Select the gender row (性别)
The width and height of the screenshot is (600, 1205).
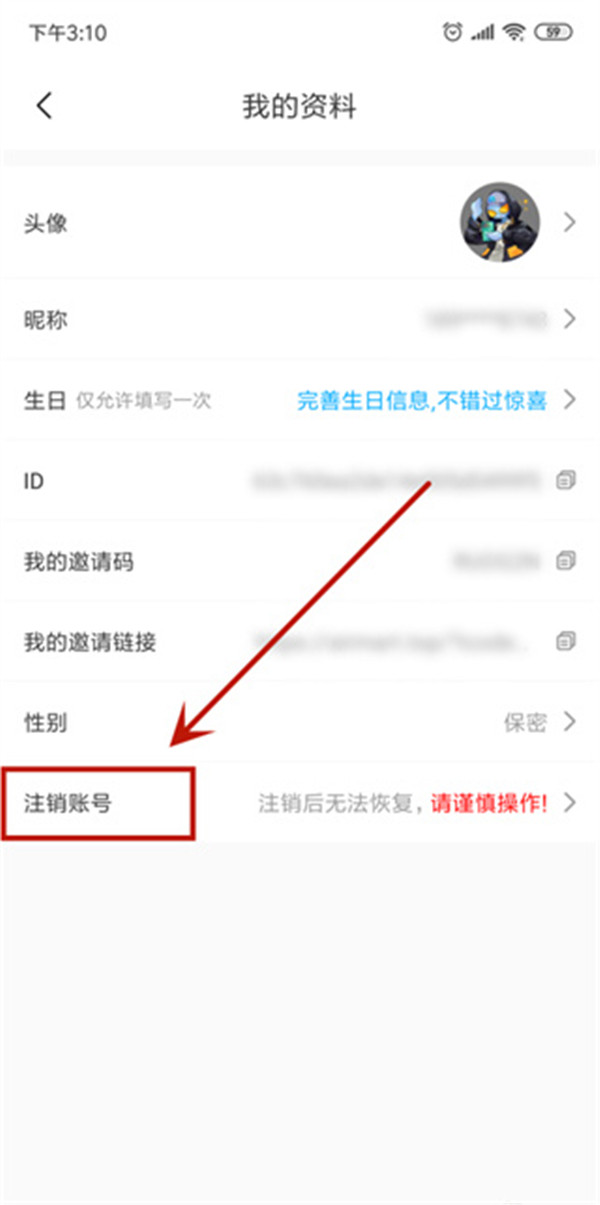(300, 721)
